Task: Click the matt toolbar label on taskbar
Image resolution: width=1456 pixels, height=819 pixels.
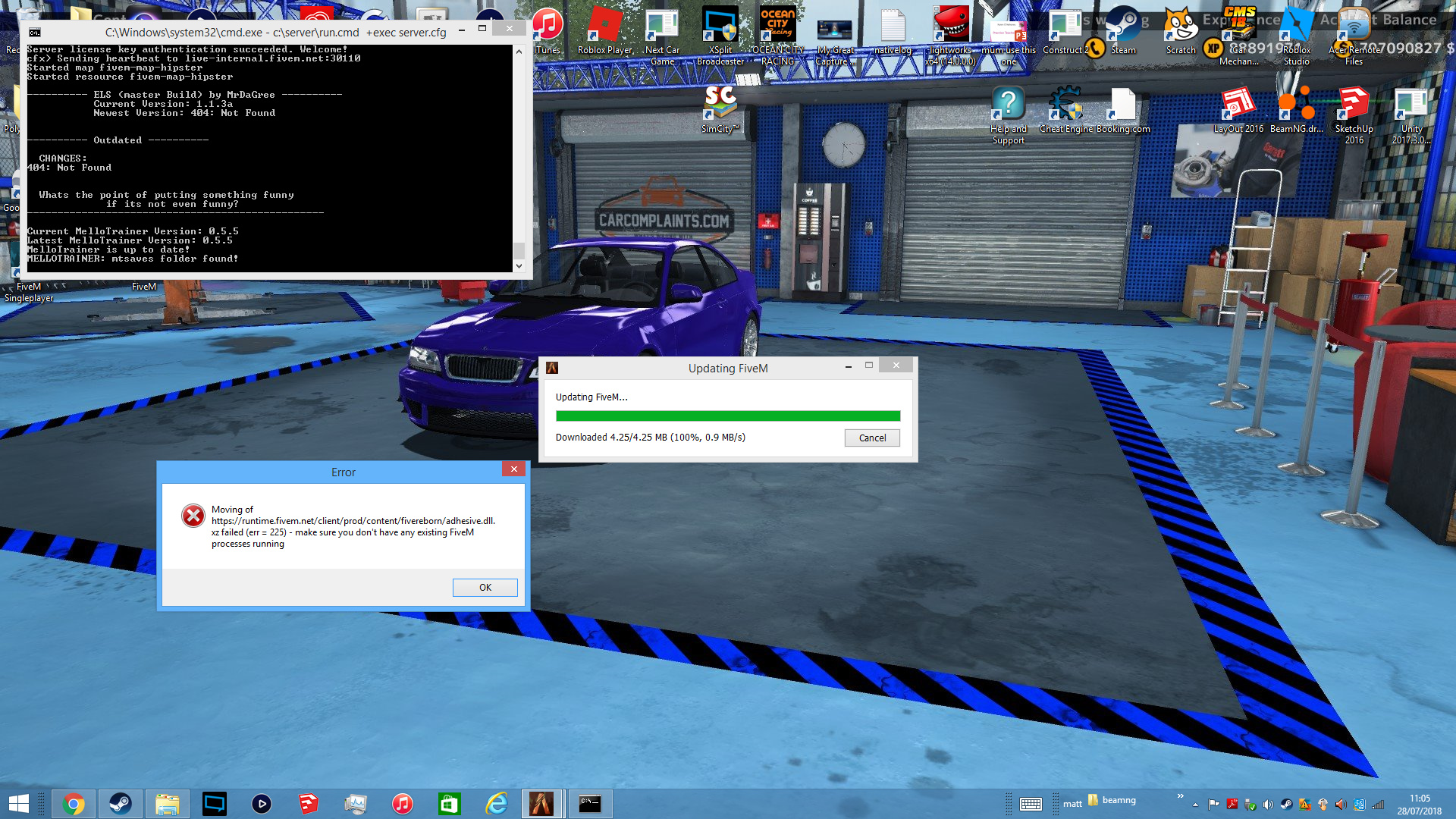Action: 1072,804
